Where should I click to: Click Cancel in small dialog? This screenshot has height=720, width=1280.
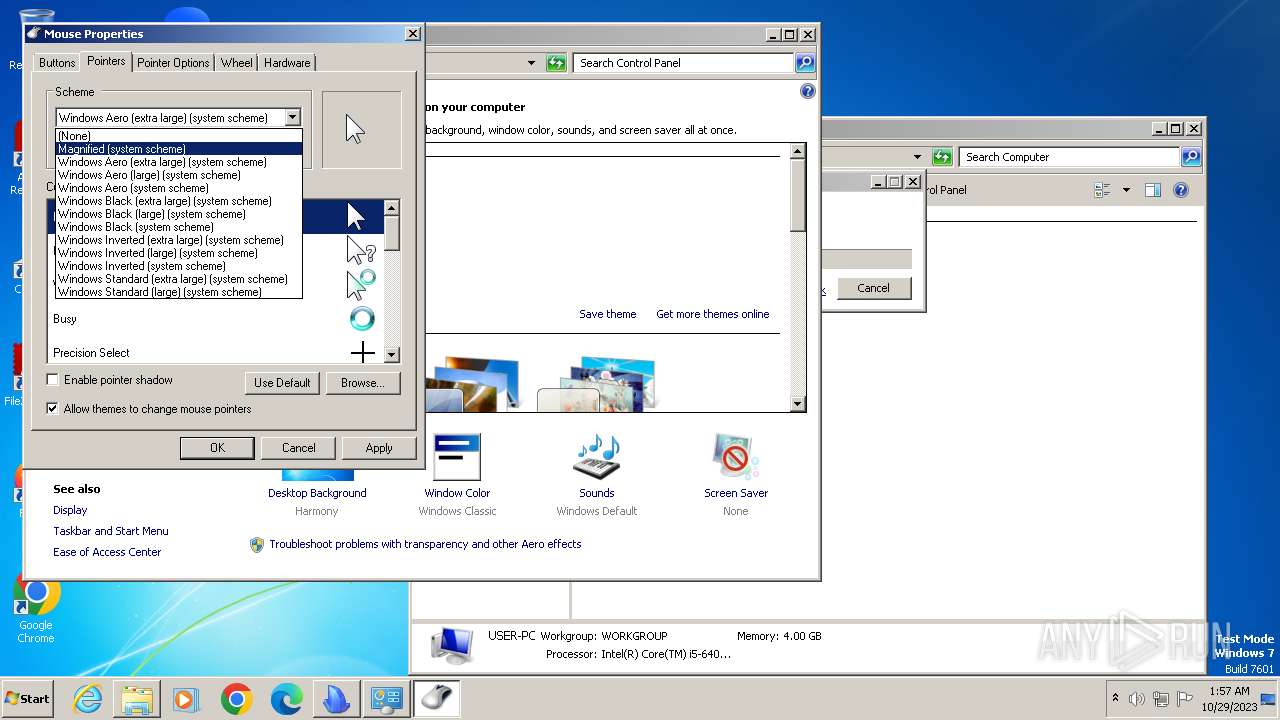pos(873,288)
